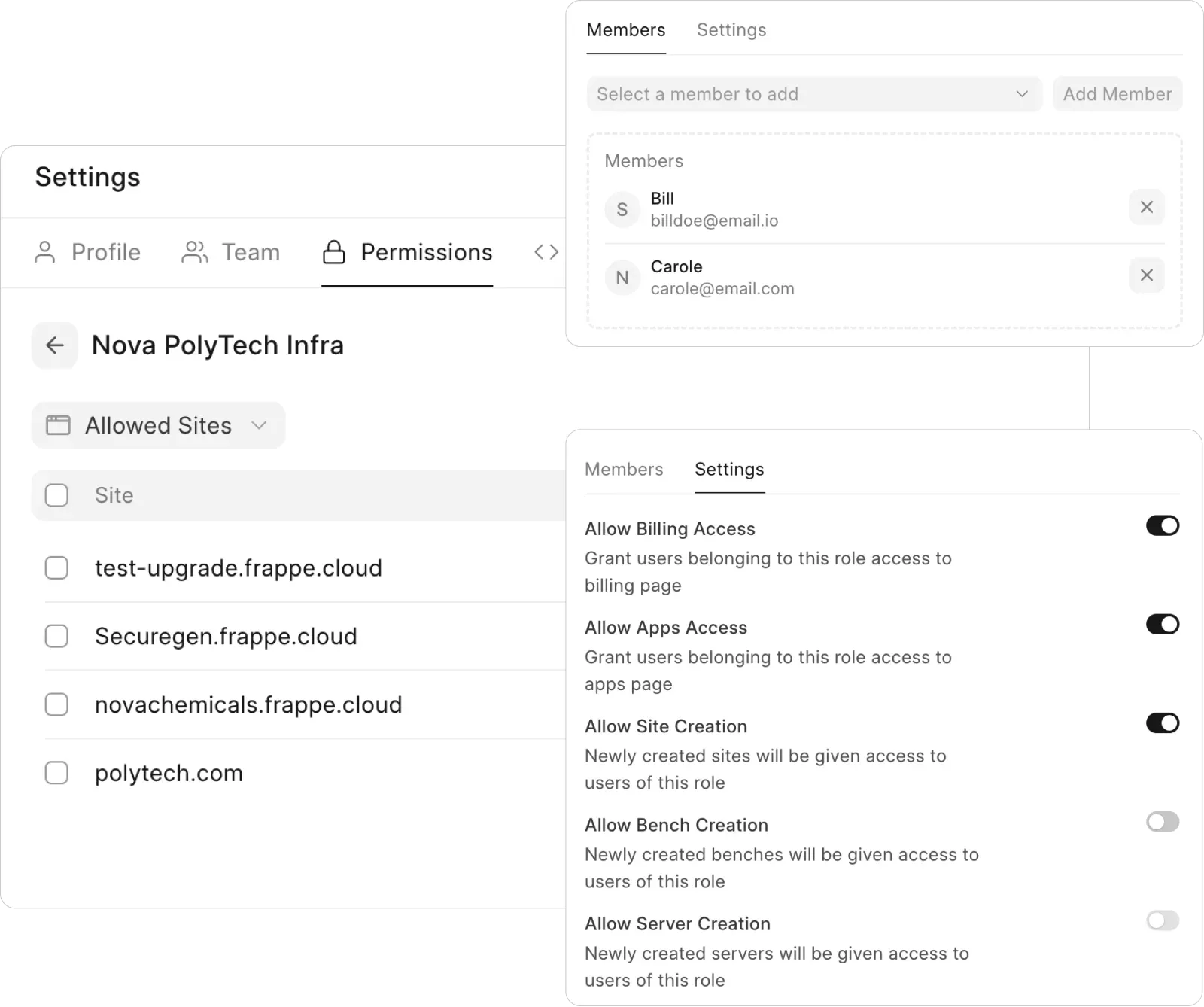The width and height of the screenshot is (1204, 1007).
Task: Click the code brackets tab icon
Action: [x=546, y=252]
